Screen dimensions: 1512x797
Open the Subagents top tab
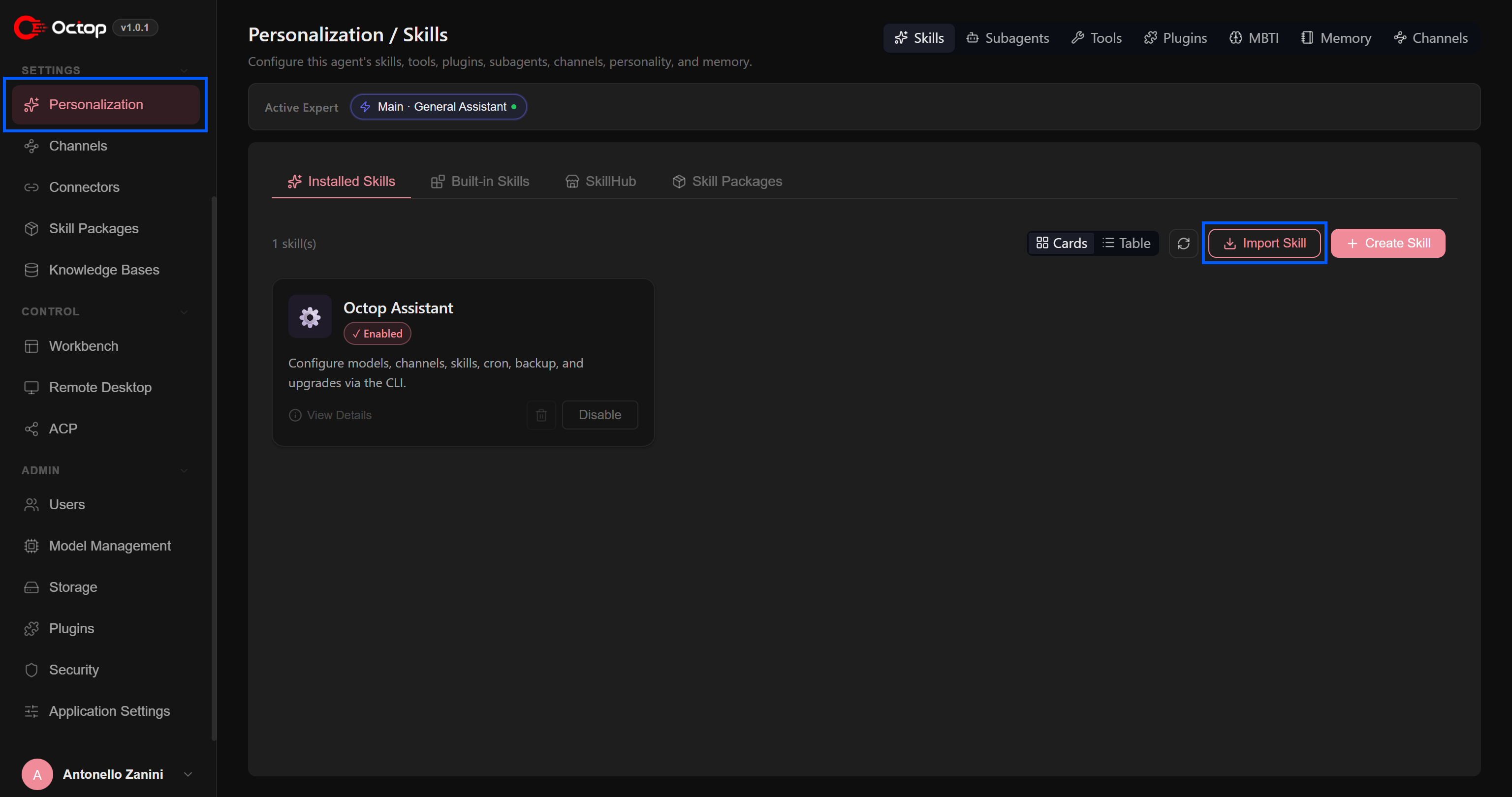(x=1008, y=38)
